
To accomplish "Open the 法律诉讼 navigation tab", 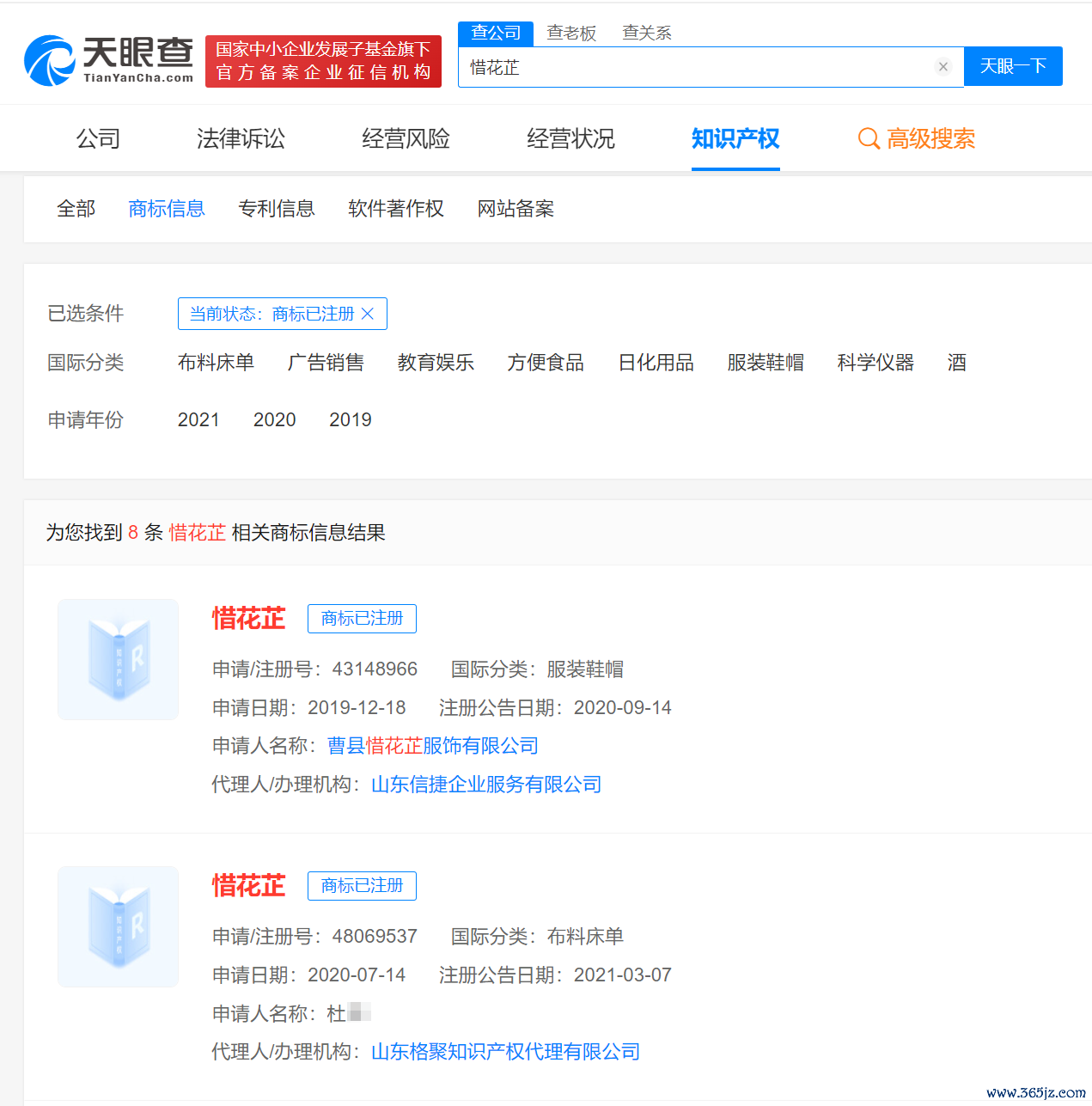I will 241,138.
